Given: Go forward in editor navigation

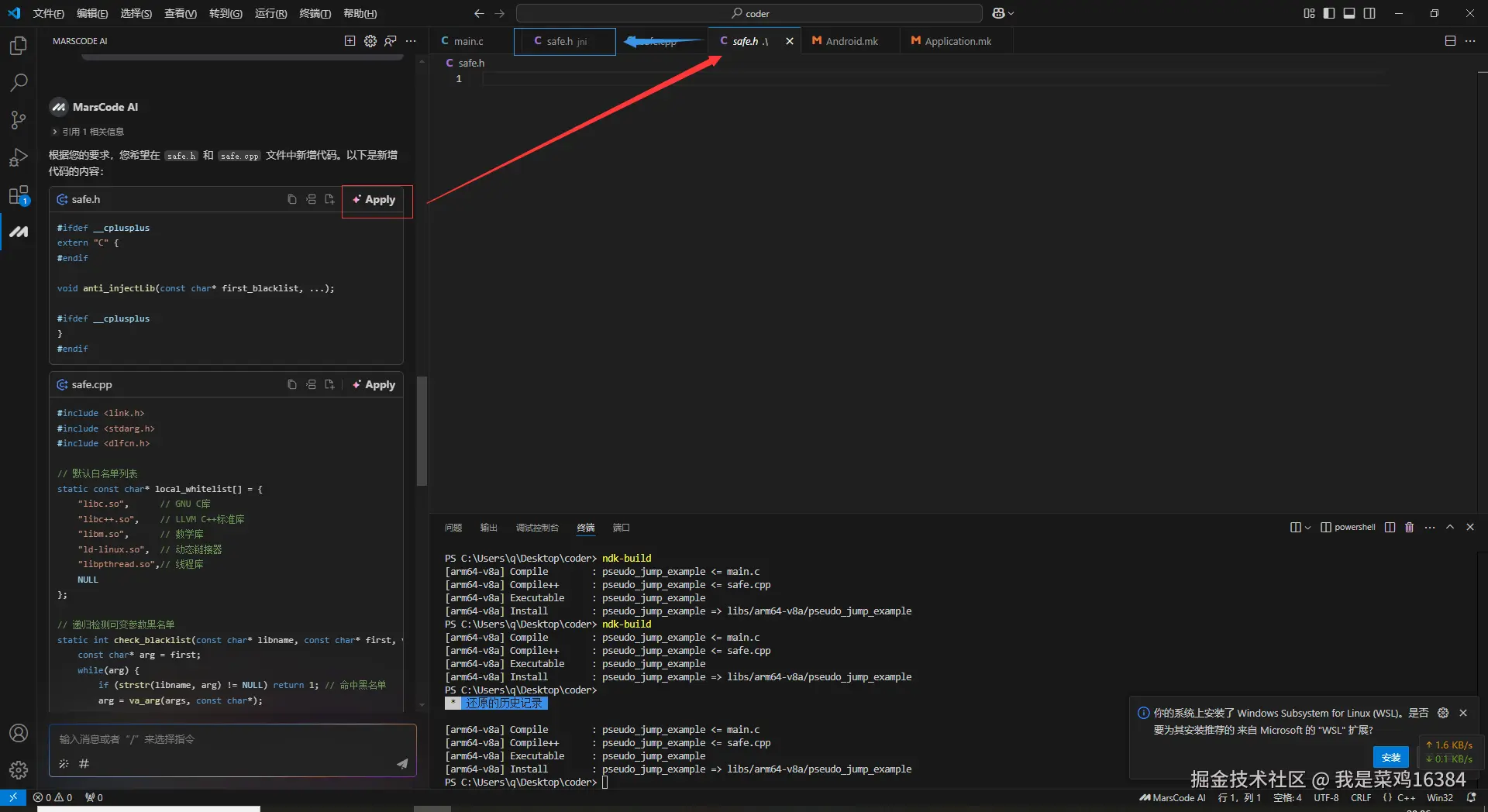Looking at the screenshot, I should tap(500, 13).
